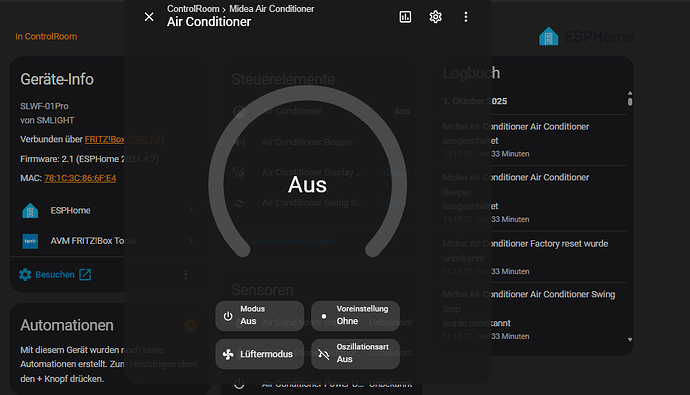Click the oscillation-off icon in Oszillationsart control
Viewport: 690px width, 395px height.
[x=324, y=354]
